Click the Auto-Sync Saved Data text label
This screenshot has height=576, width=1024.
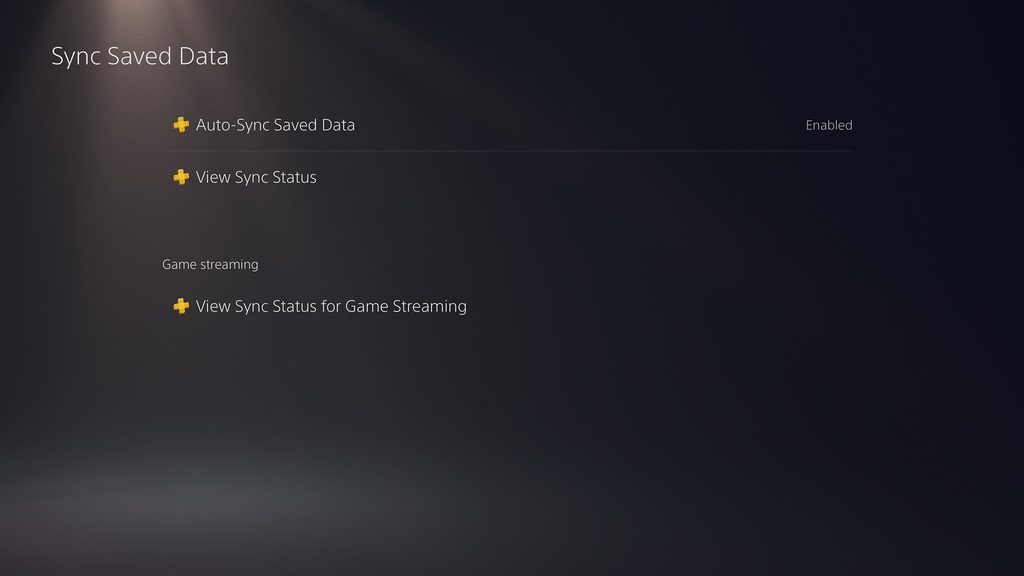[275, 125]
